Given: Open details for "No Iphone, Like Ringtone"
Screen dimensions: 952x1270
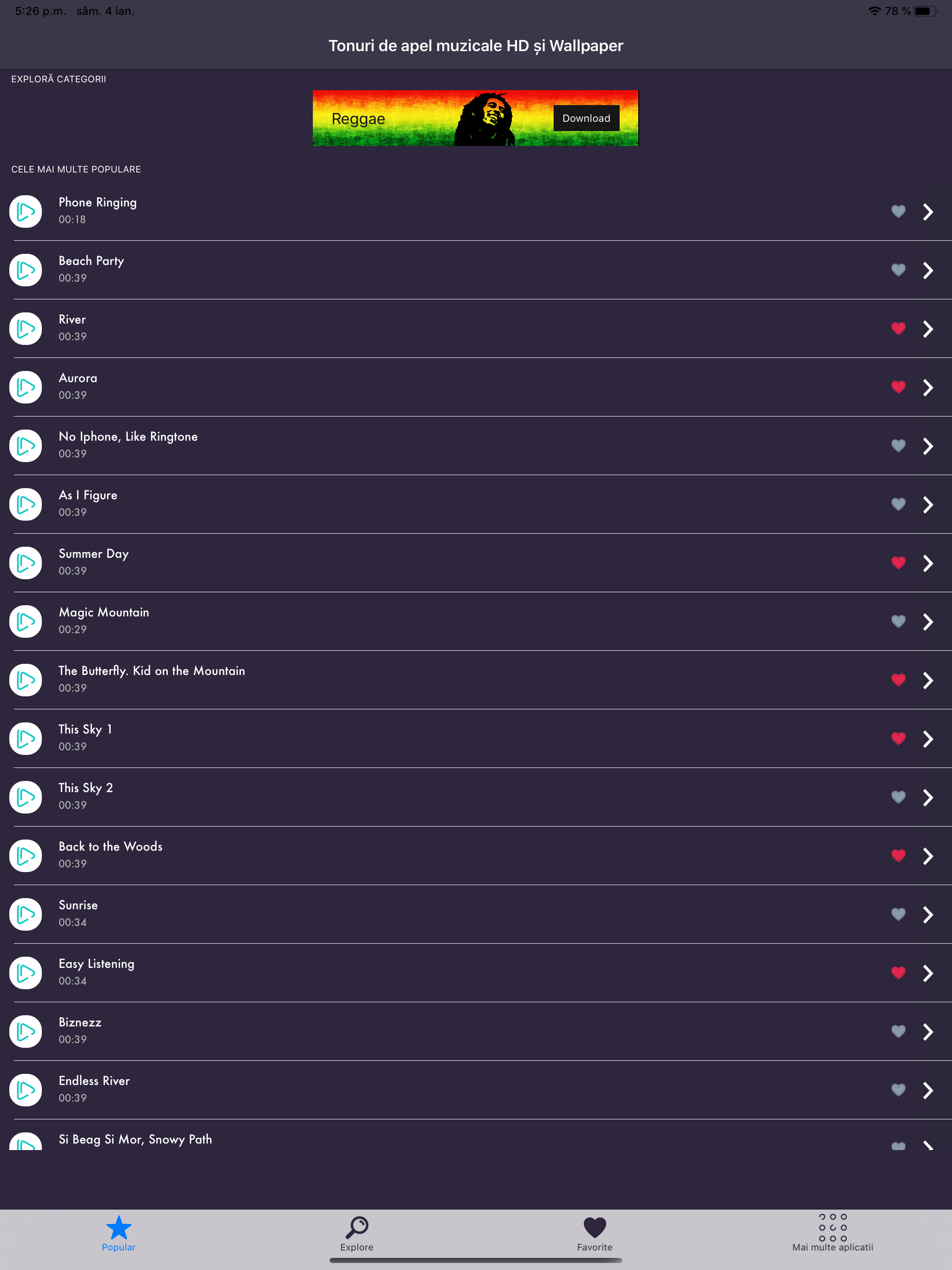Looking at the screenshot, I should tap(928, 445).
